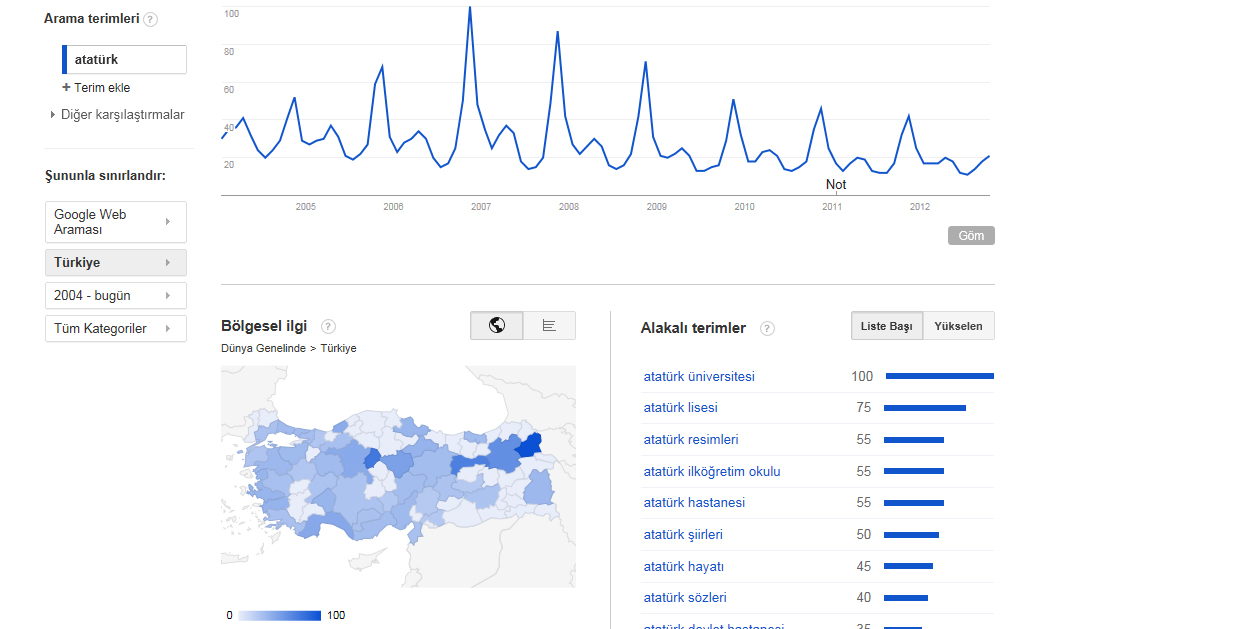Screen dimensions: 1258x629
Task: Click the Bölgesel ilgi heading
Action: (265, 326)
